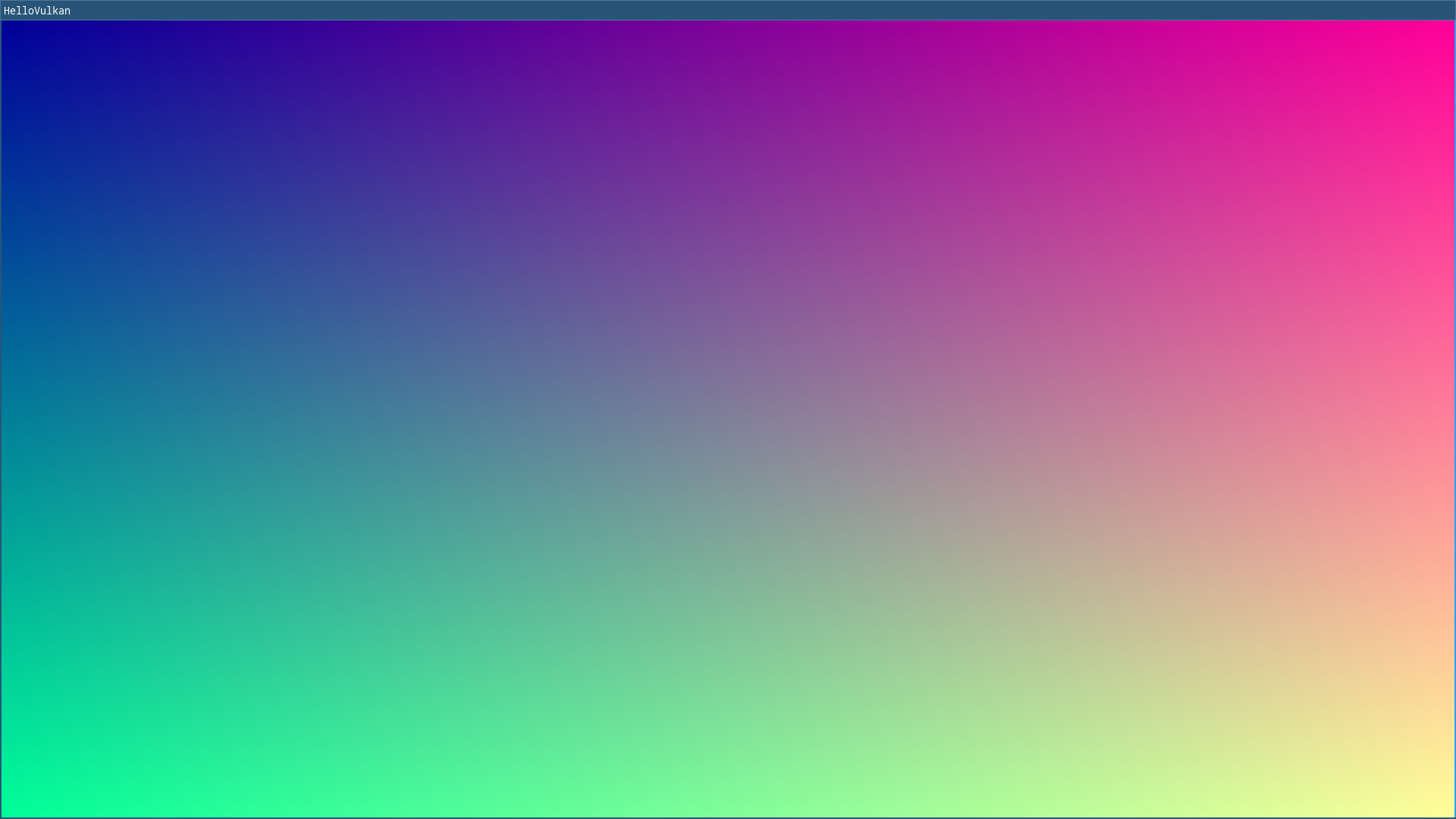
Task: Click the HelloVulkan window title text
Action: (37, 11)
